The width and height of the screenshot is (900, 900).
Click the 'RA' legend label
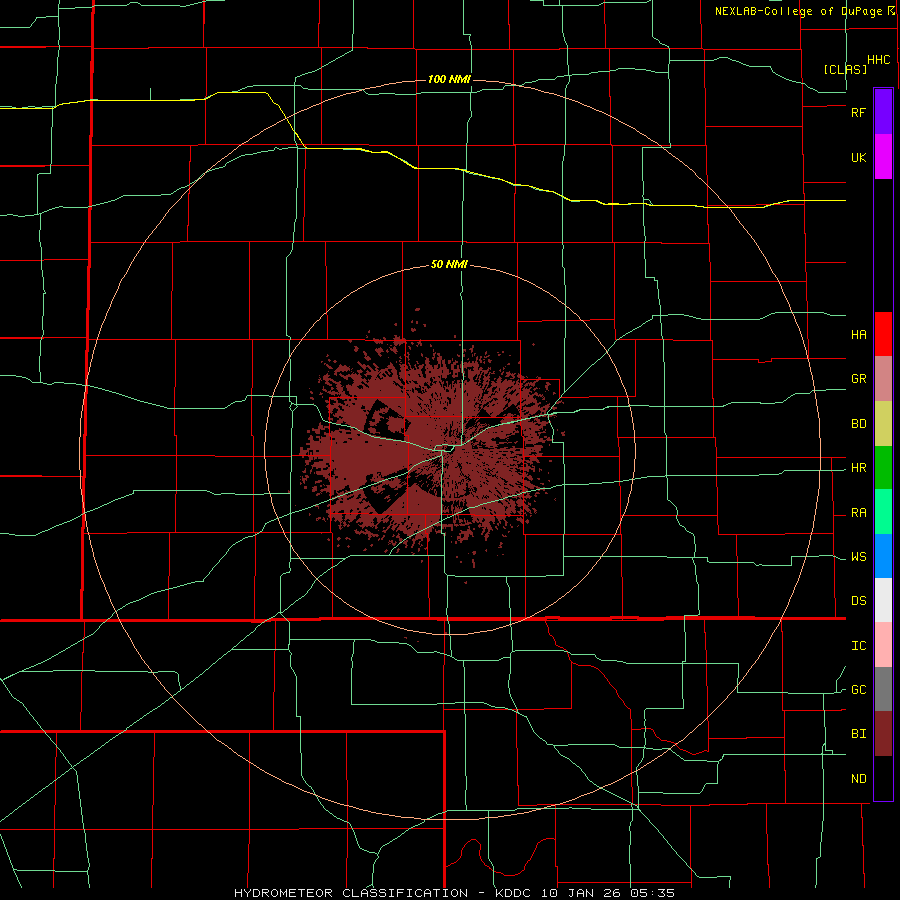coord(859,513)
